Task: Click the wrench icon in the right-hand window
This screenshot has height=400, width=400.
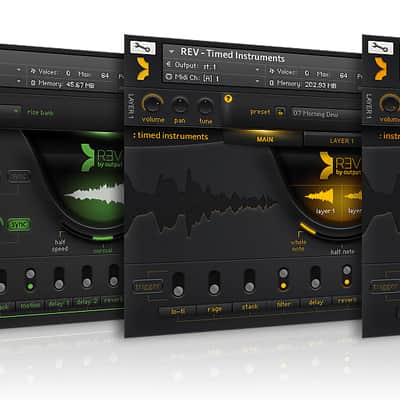Action: [x=380, y=48]
